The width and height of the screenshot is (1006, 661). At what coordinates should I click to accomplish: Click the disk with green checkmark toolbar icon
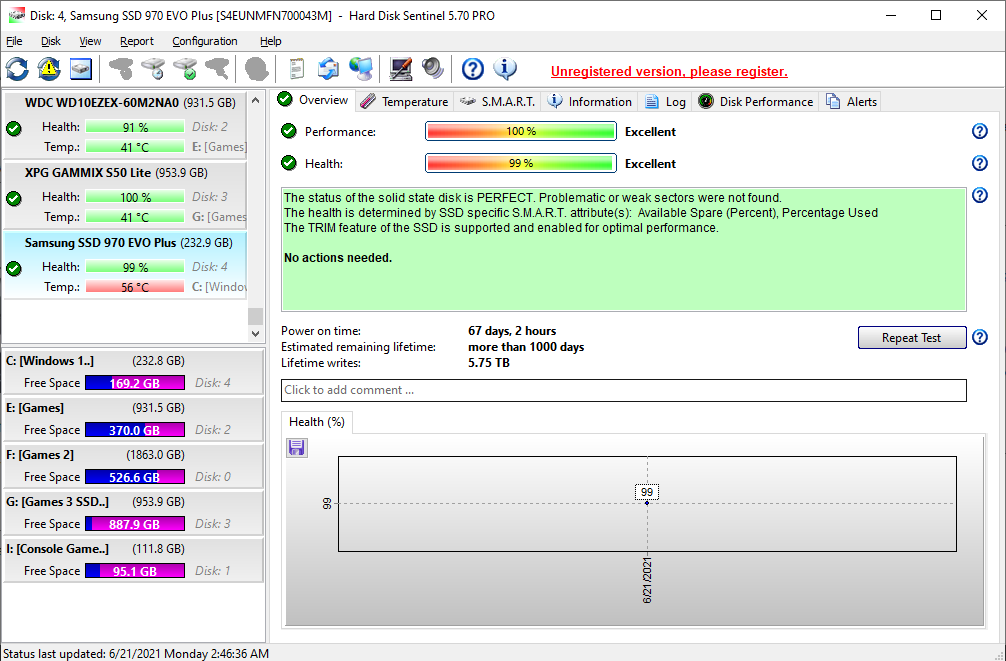pyautogui.click(x=185, y=69)
